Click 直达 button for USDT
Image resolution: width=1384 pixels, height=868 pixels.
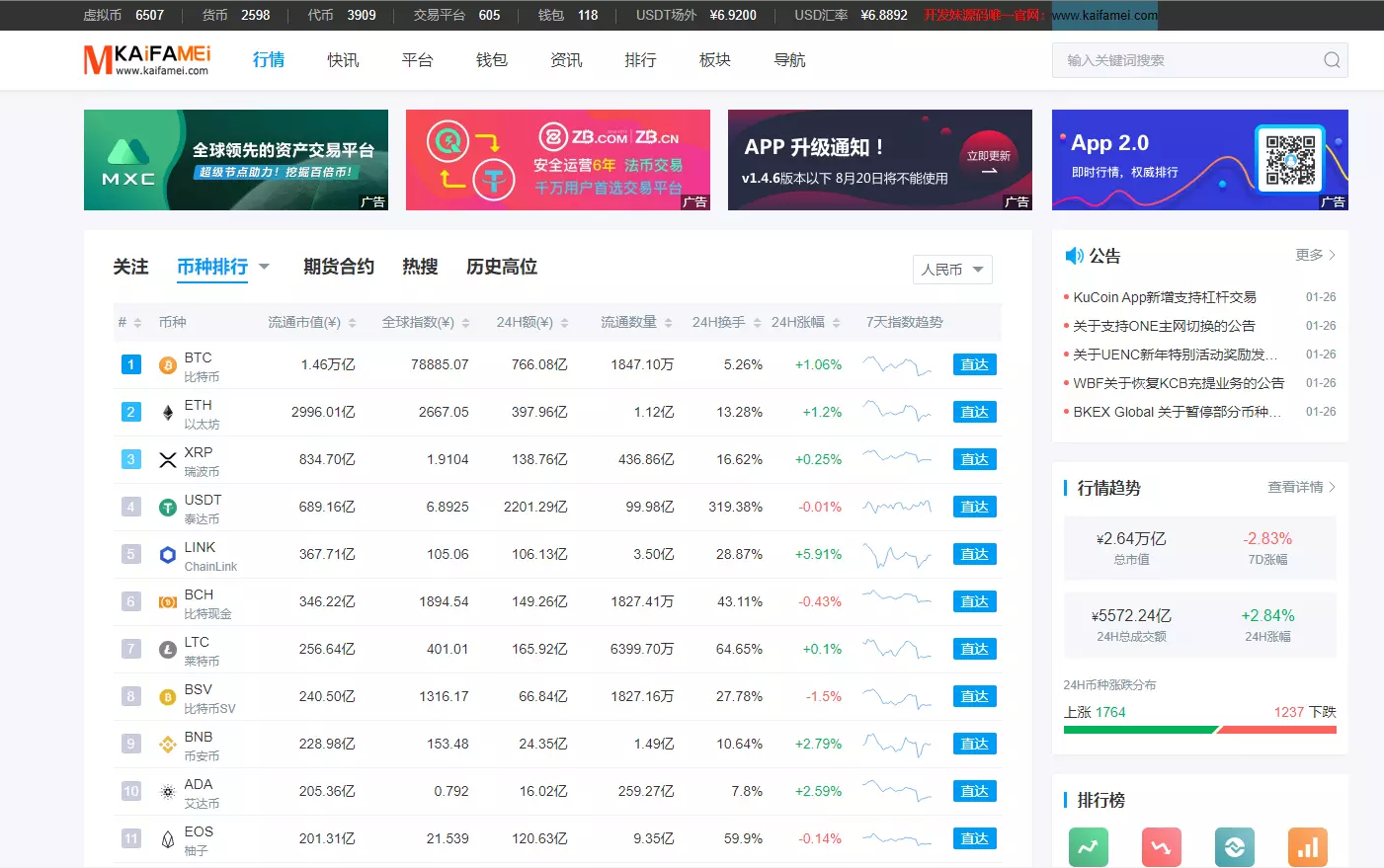[975, 507]
